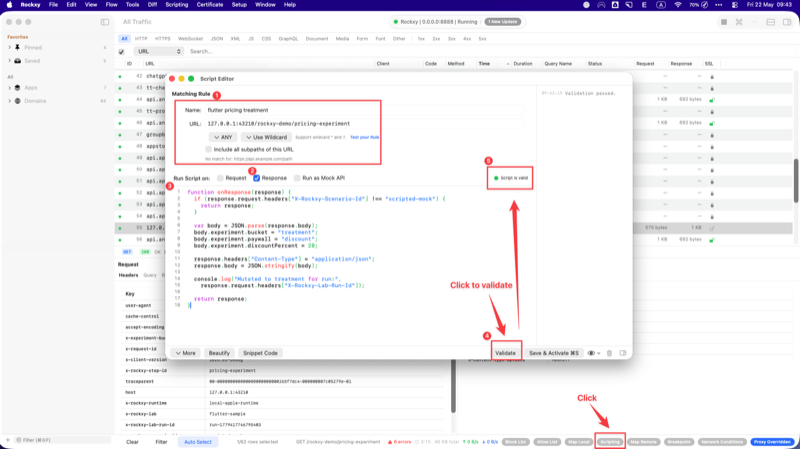Open Control Center in menu bar
The image size is (800, 449).
point(734,5)
